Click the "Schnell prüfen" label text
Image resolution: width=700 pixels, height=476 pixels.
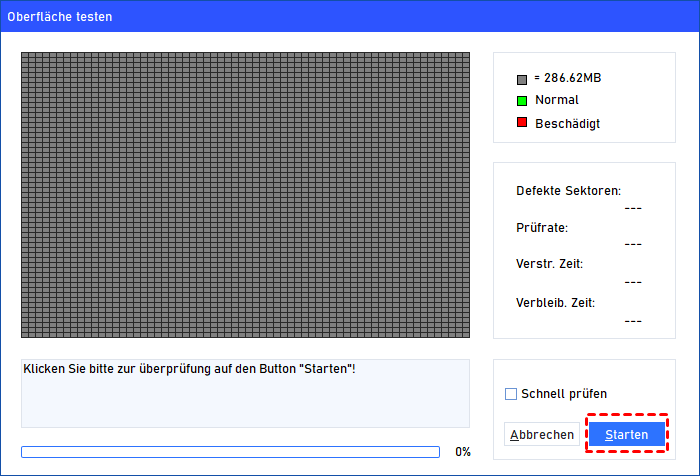[564, 394]
